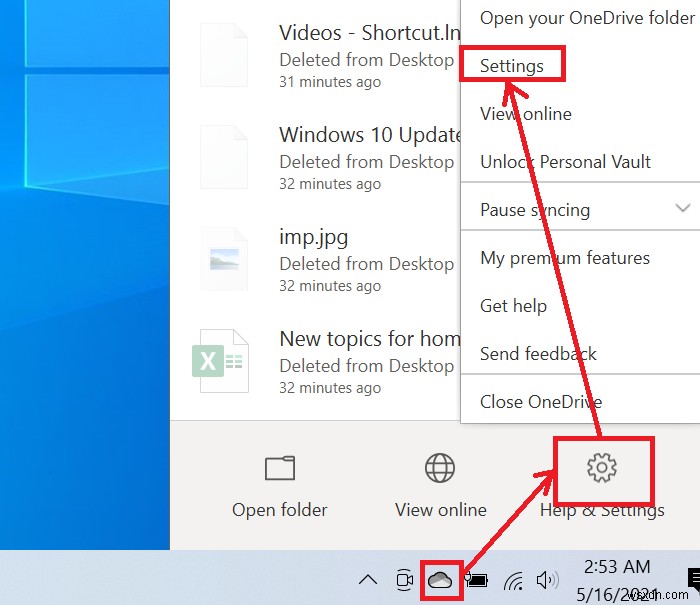Screen dimensions: 700x605
Task: Choose Unlock Personal Vault
Action: [x=565, y=162]
